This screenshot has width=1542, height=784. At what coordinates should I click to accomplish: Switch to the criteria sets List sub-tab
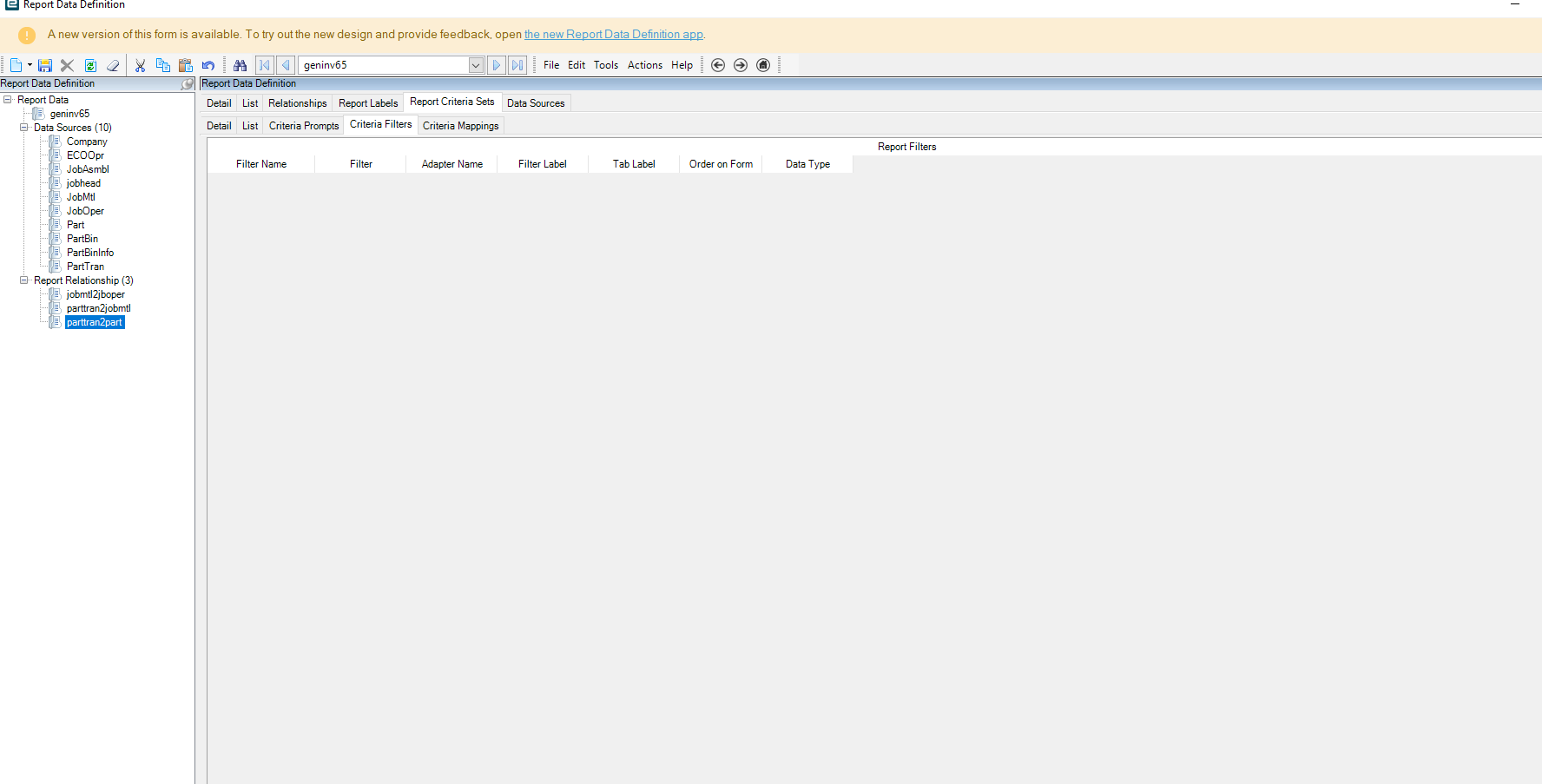click(250, 126)
